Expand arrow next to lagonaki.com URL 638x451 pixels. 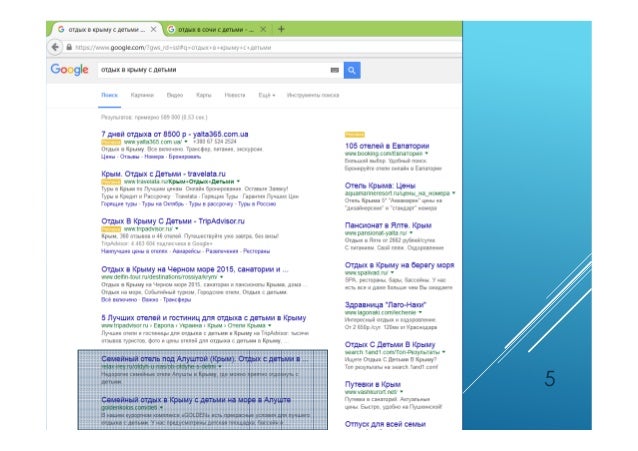click(420, 312)
